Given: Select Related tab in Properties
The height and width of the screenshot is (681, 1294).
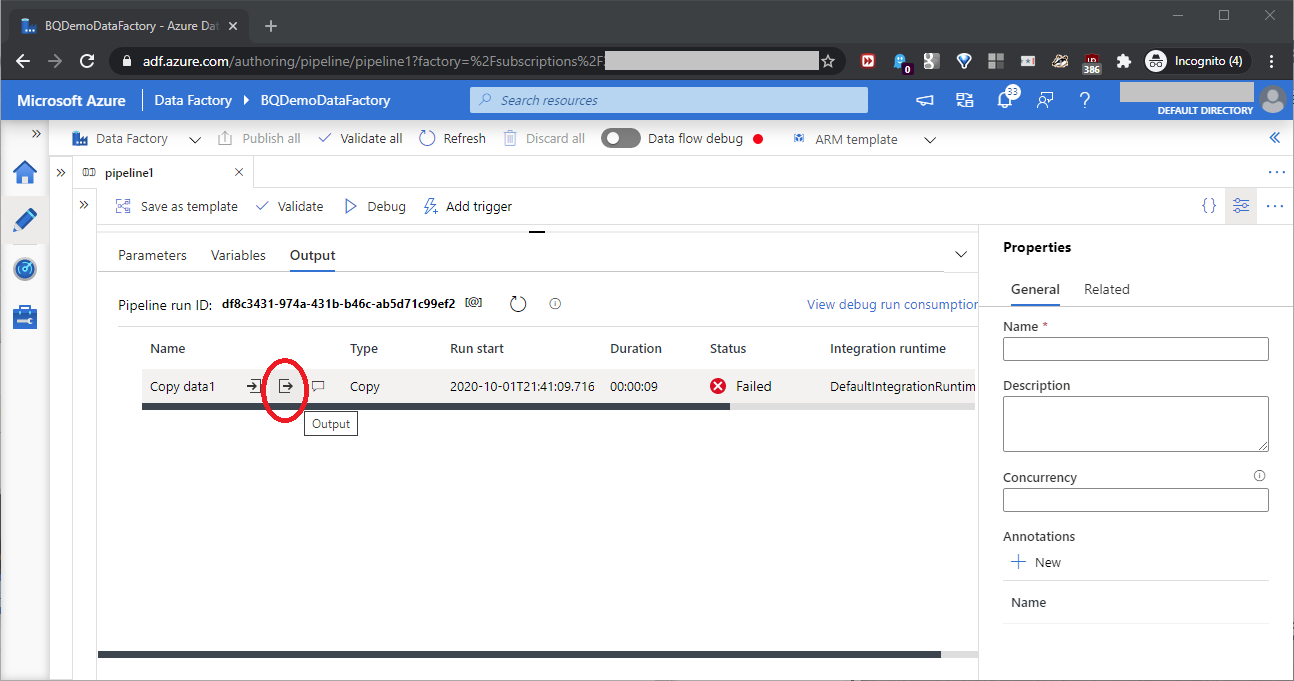Looking at the screenshot, I should pyautogui.click(x=1107, y=289).
